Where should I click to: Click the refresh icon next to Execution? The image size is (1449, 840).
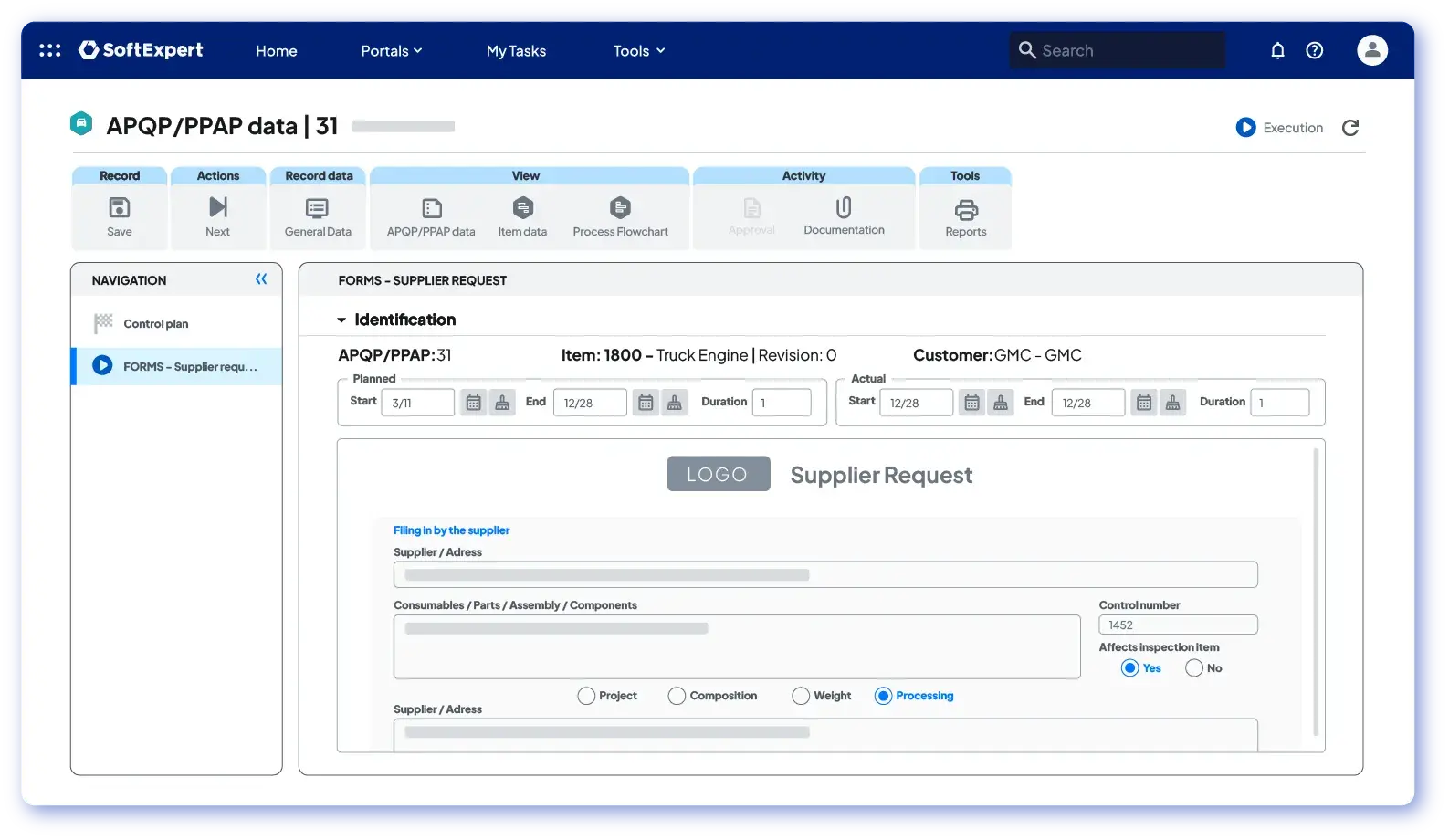pyautogui.click(x=1350, y=128)
